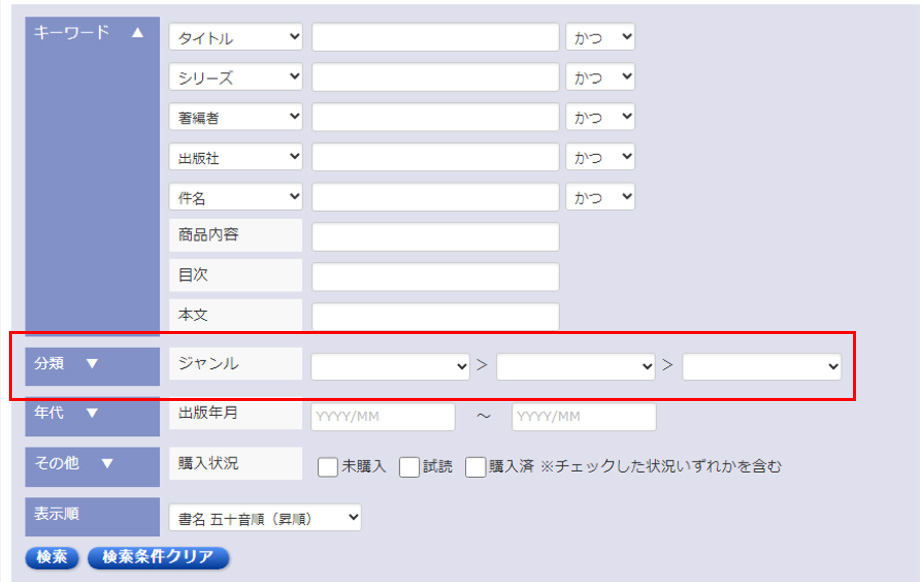
Task: Check the 購入済 checkbox
Action: pyautogui.click(x=475, y=467)
